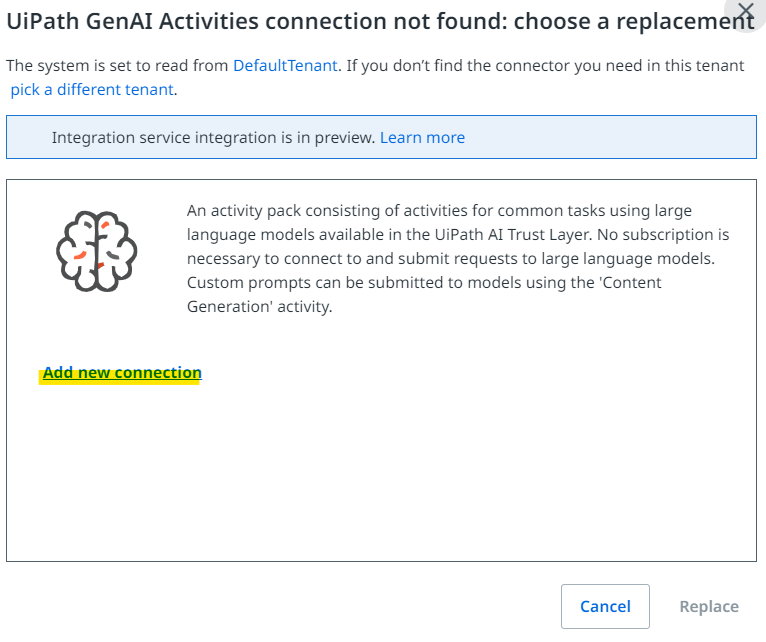Open the DefaultTenant link
This screenshot has height=642, width=766.
click(285, 65)
